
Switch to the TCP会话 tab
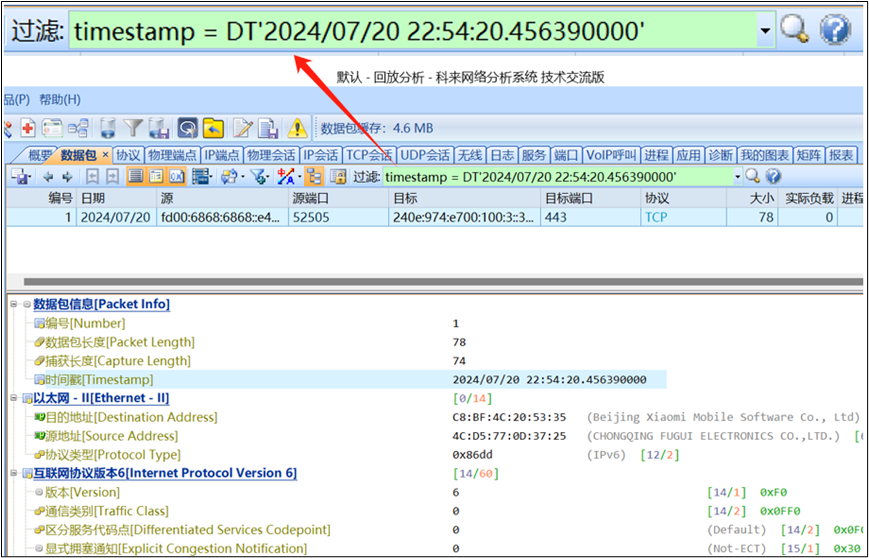[x=369, y=155]
